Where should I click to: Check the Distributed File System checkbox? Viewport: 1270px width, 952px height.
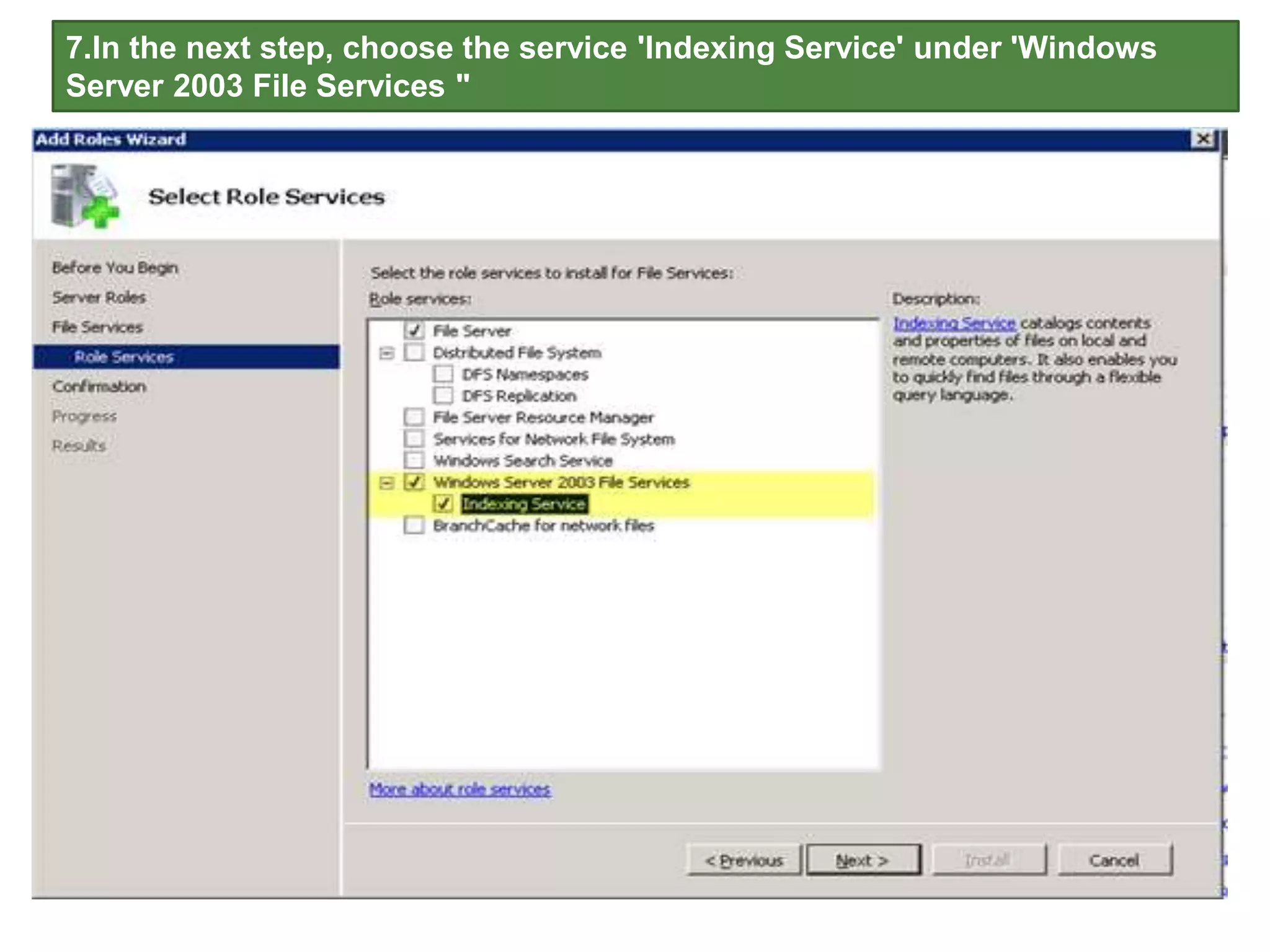(x=414, y=353)
